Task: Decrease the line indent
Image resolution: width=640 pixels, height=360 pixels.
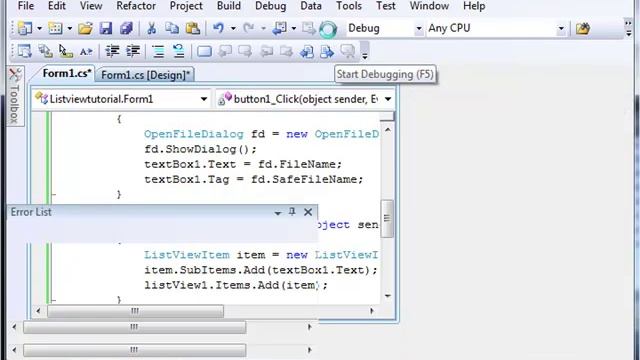Action: (112, 51)
